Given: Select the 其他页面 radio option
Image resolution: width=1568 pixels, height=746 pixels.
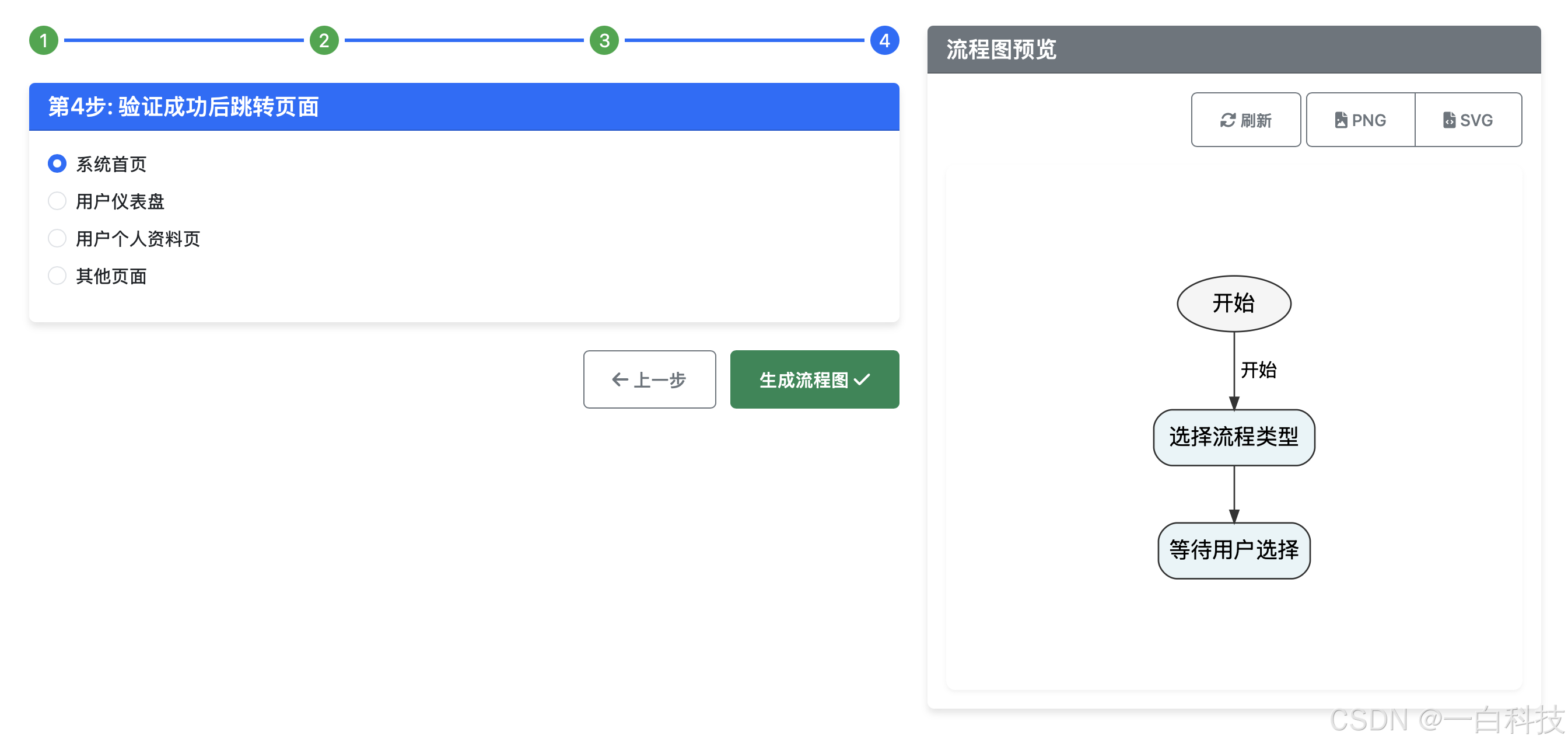Looking at the screenshot, I should pyautogui.click(x=57, y=276).
